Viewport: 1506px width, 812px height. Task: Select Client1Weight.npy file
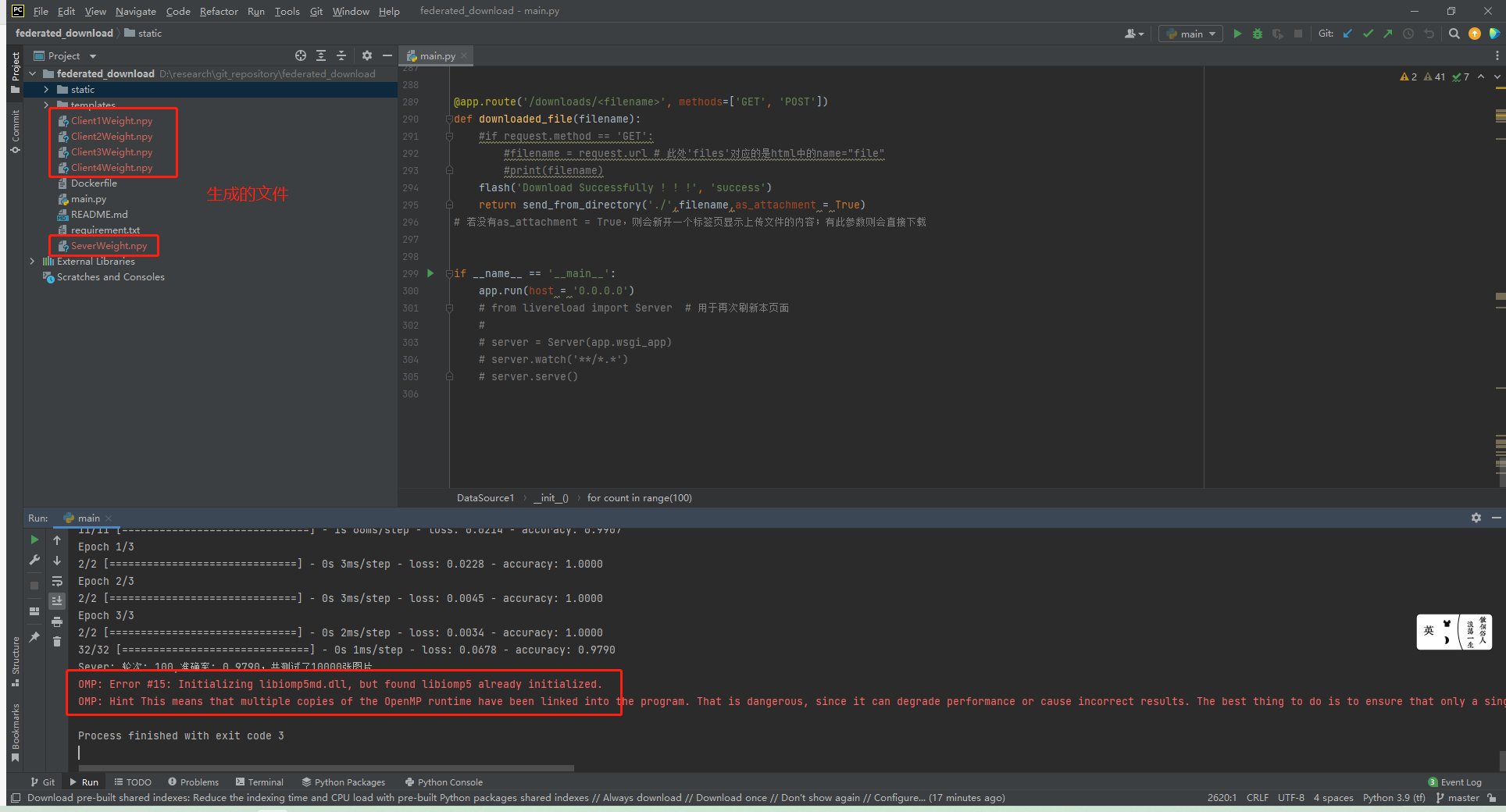click(112, 121)
